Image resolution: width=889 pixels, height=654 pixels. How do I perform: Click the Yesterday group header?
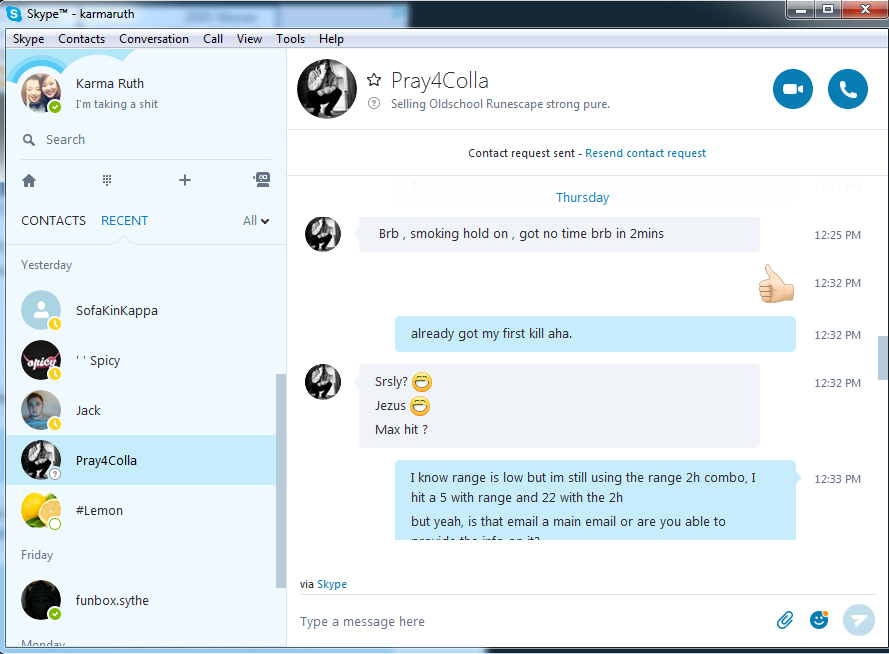(46, 265)
